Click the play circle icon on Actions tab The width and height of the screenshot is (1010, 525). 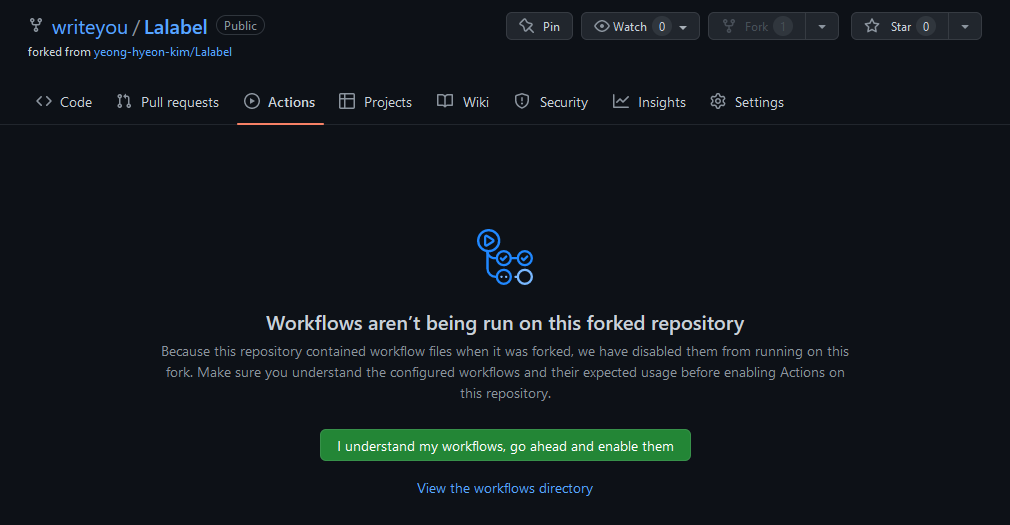252,101
